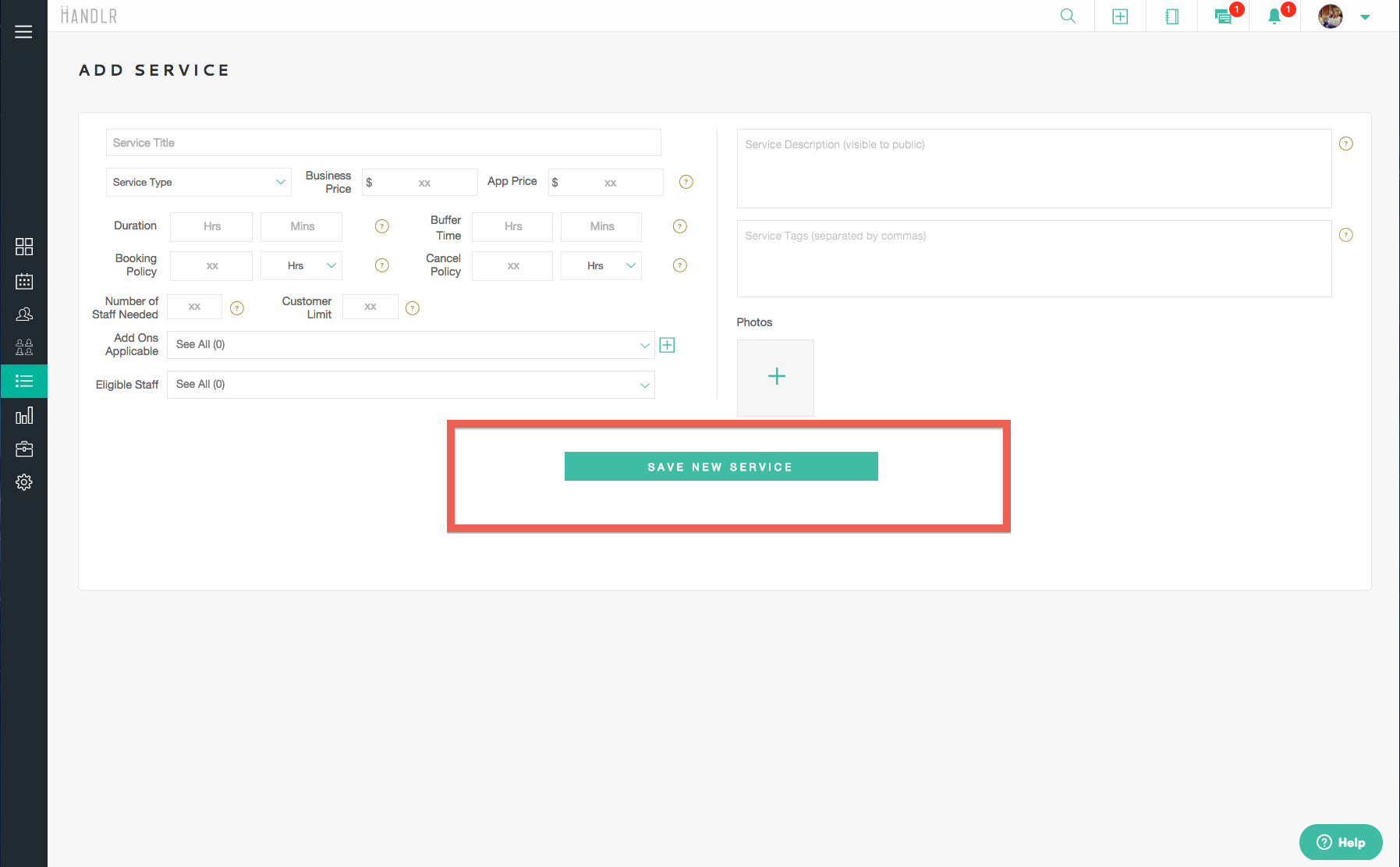Screen dimensions: 1400x867
Task: Open the messages icon with red badge
Action: tap(1224, 16)
